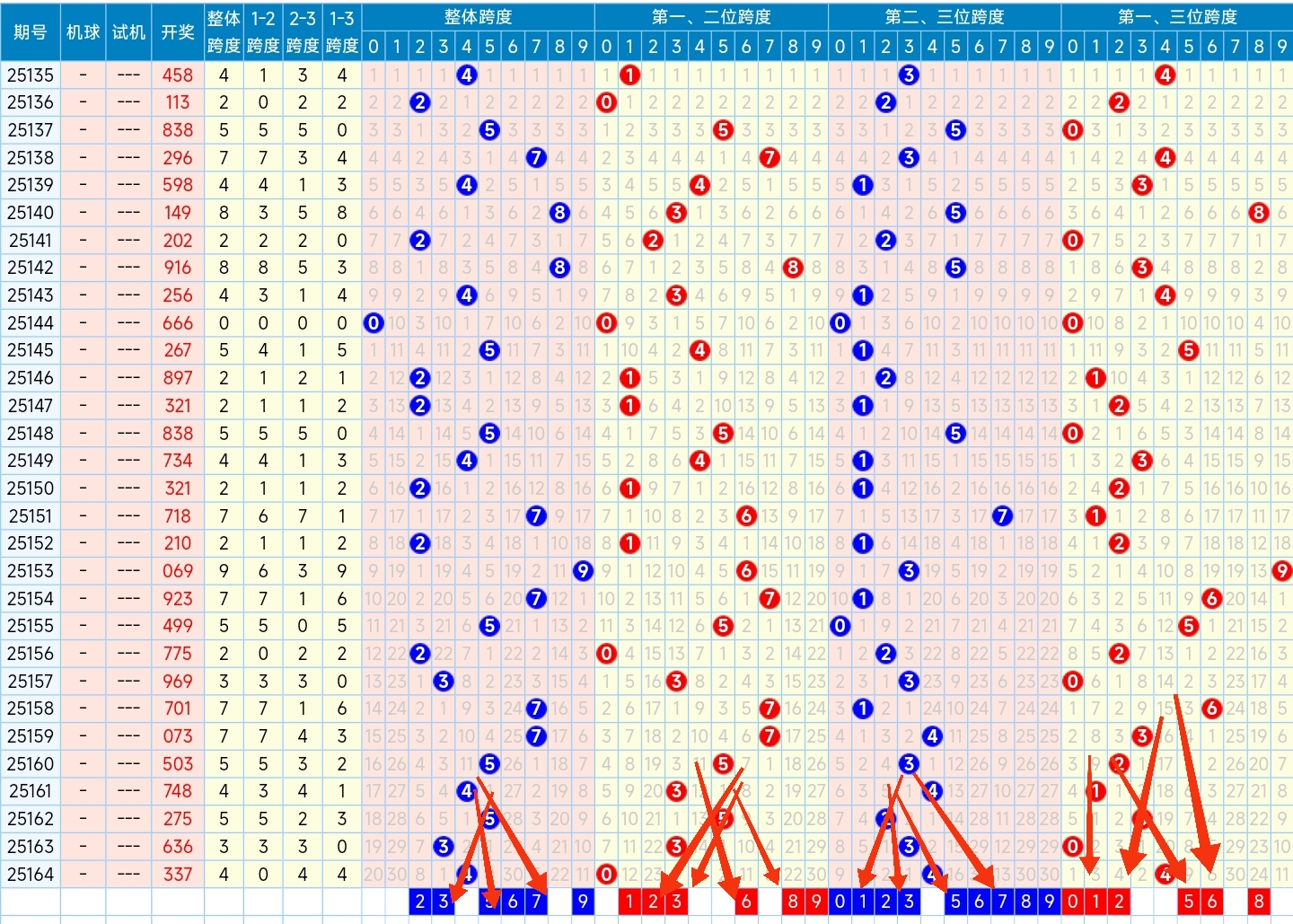Select red 8 in bottom 第一、三位跨度 row

(1258, 901)
